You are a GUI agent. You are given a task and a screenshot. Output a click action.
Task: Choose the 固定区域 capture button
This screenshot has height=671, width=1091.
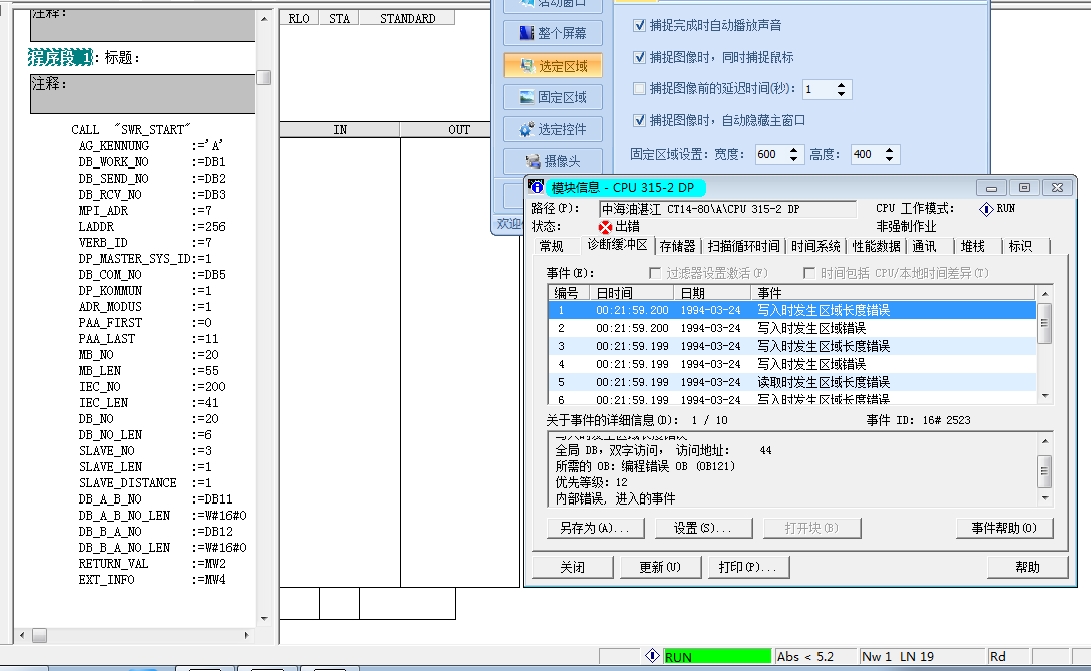(x=553, y=97)
